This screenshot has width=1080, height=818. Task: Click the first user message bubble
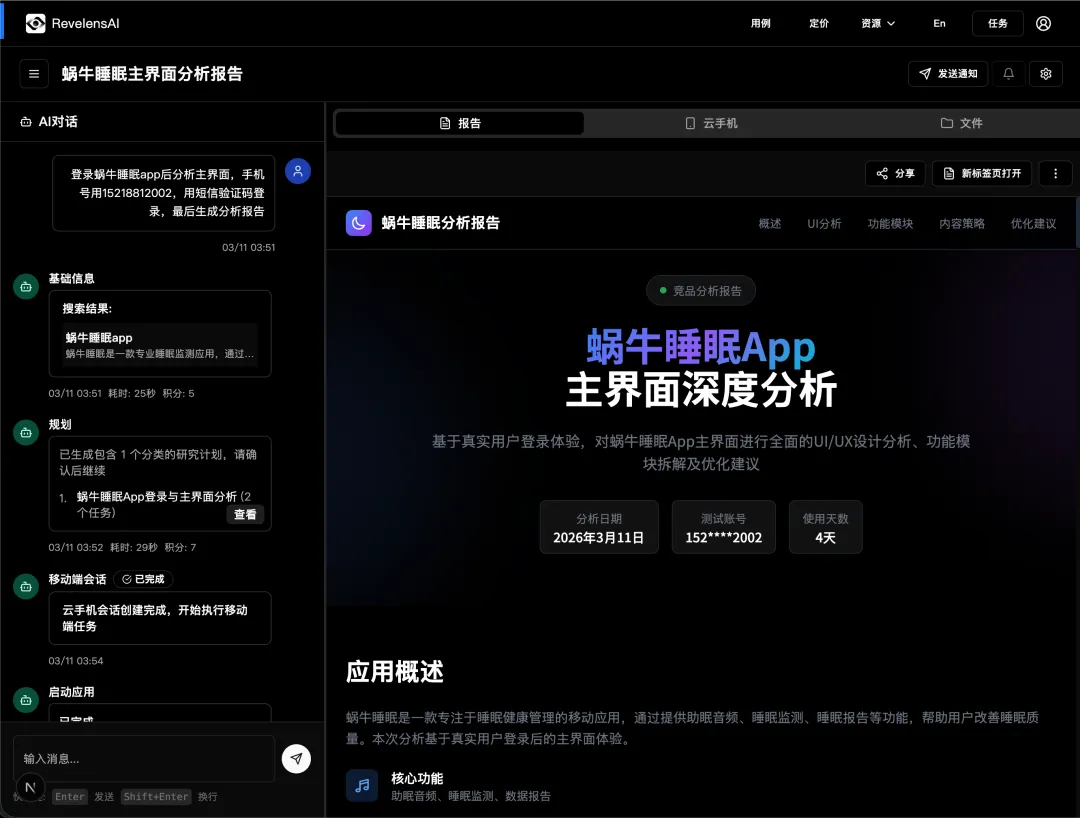click(164, 193)
